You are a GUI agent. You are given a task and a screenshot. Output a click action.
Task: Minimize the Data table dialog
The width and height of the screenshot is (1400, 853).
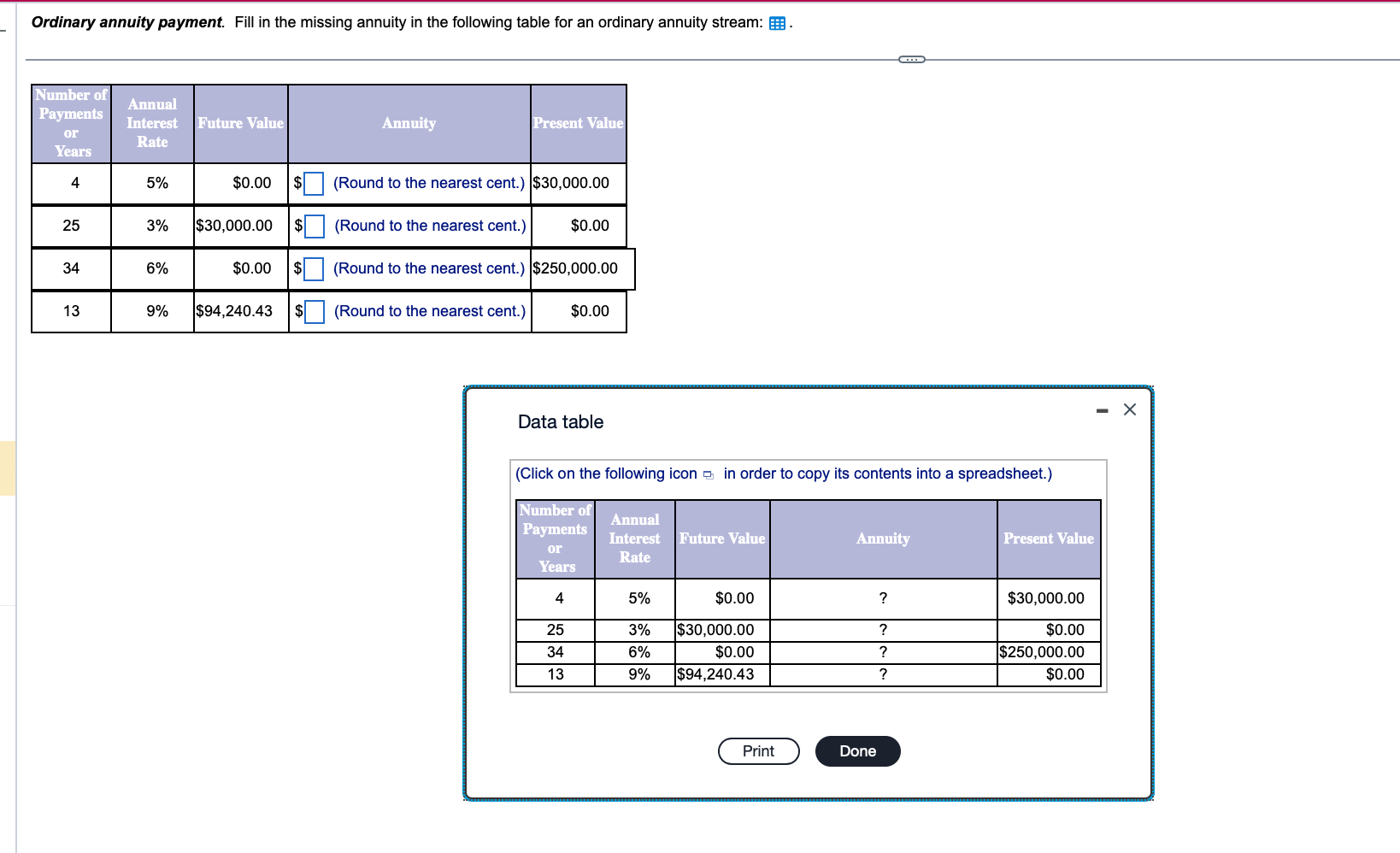(1101, 409)
